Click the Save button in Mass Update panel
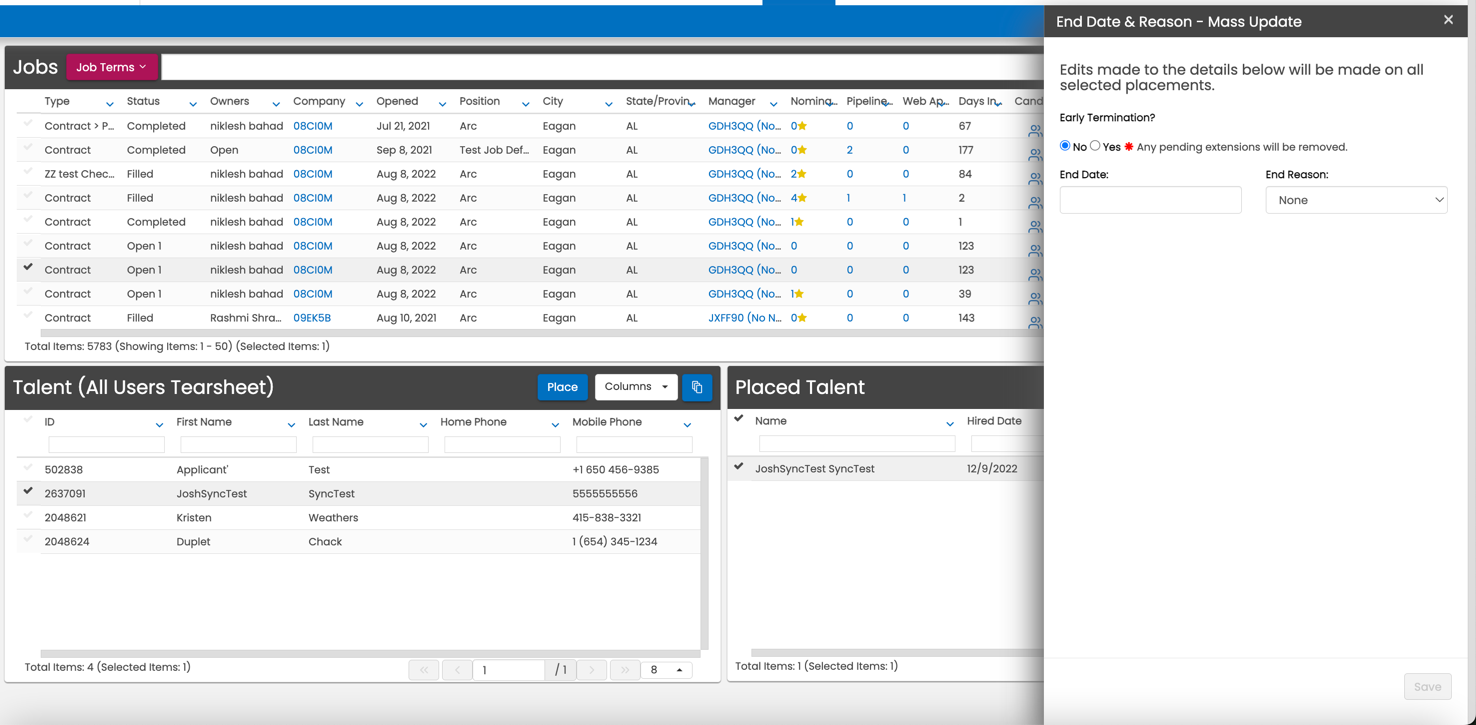Screen dimensions: 1476x725 1427,687
